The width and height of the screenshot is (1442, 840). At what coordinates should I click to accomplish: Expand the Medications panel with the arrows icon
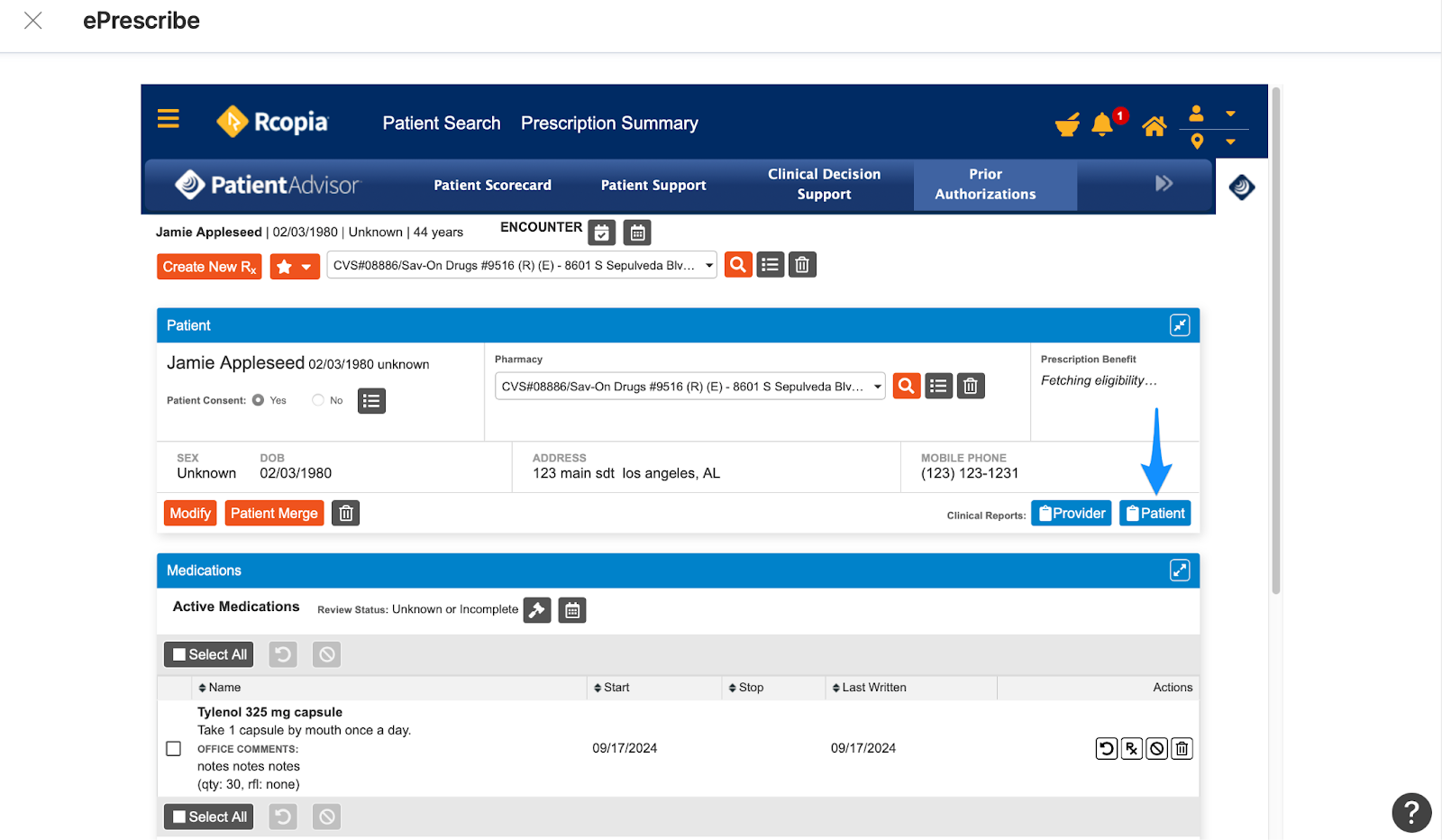click(x=1180, y=570)
